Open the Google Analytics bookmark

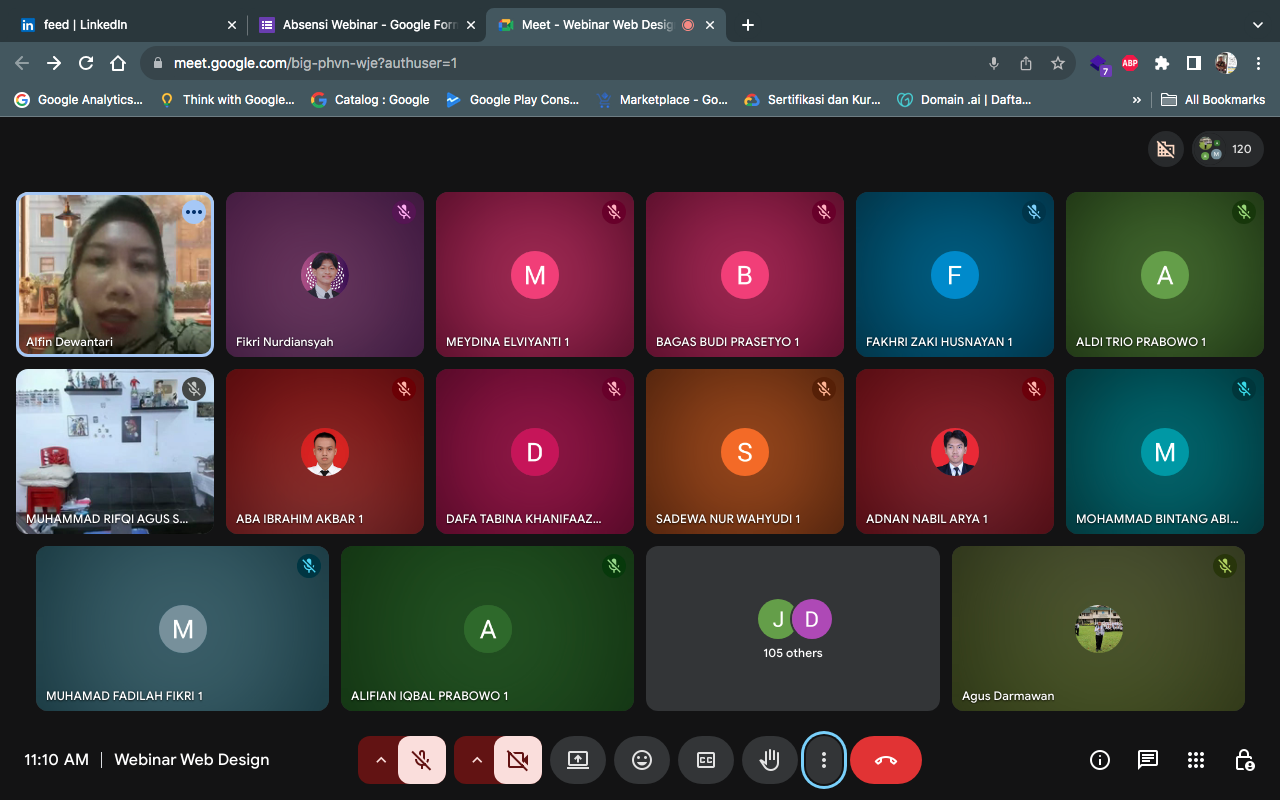(80, 99)
